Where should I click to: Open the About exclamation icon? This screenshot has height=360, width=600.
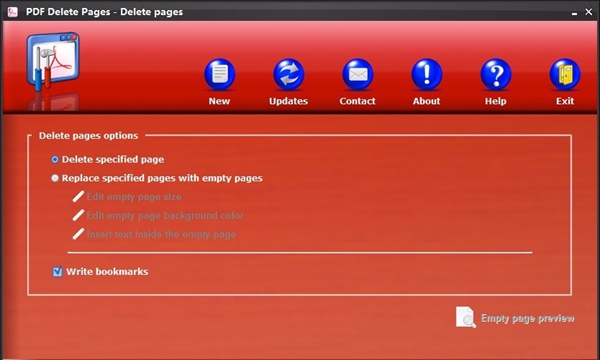(427, 74)
